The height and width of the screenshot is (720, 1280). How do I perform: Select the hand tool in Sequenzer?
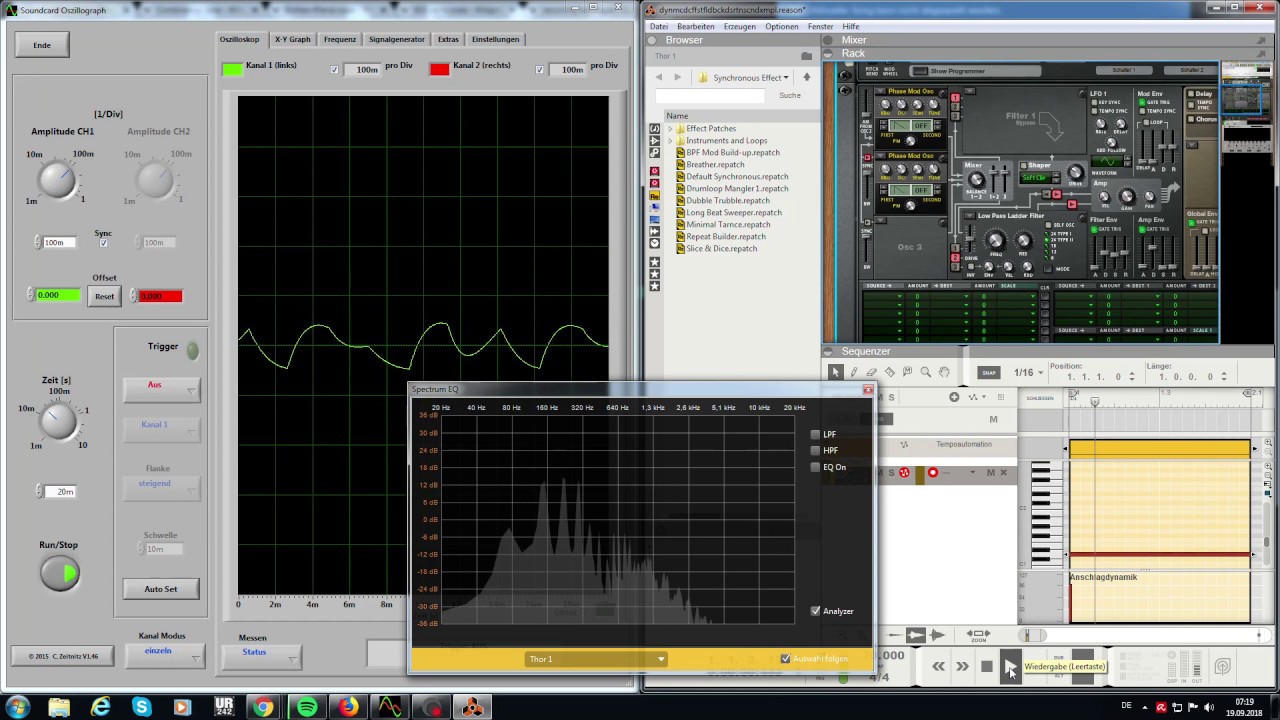click(x=944, y=372)
